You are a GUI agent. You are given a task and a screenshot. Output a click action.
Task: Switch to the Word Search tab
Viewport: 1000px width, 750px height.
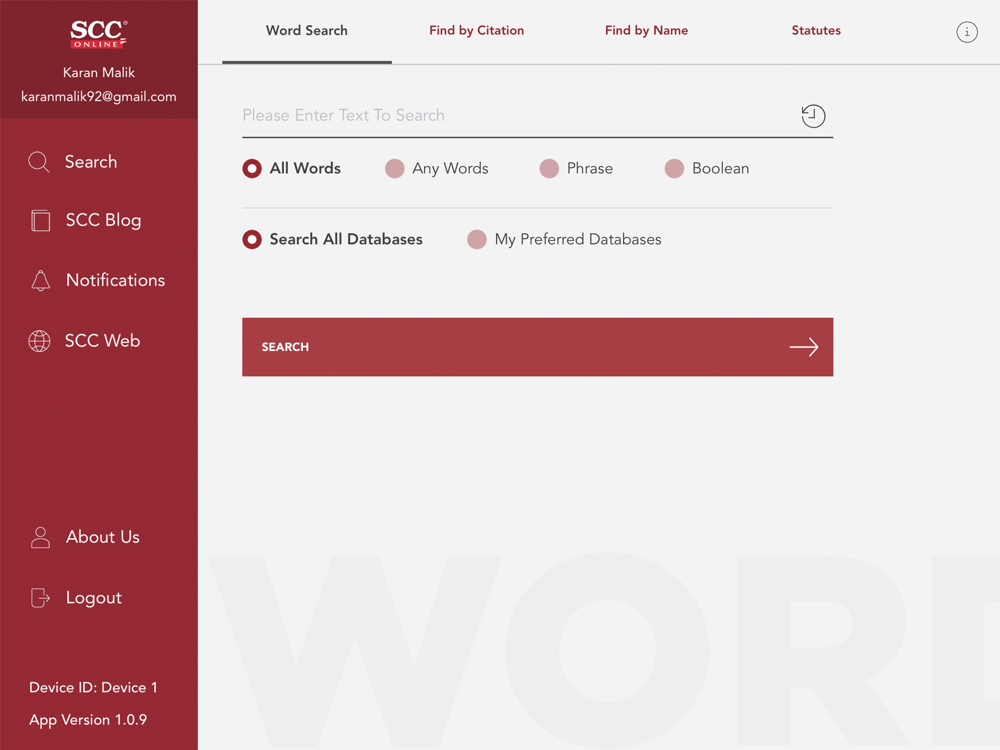[307, 31]
